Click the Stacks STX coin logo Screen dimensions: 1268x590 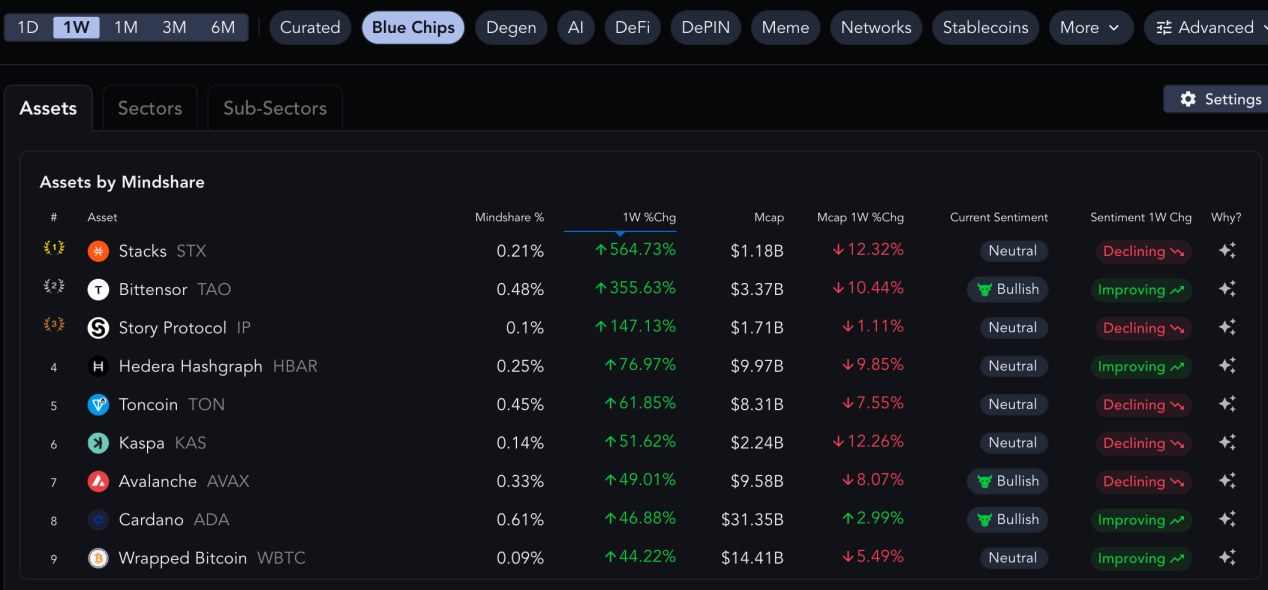point(98,251)
